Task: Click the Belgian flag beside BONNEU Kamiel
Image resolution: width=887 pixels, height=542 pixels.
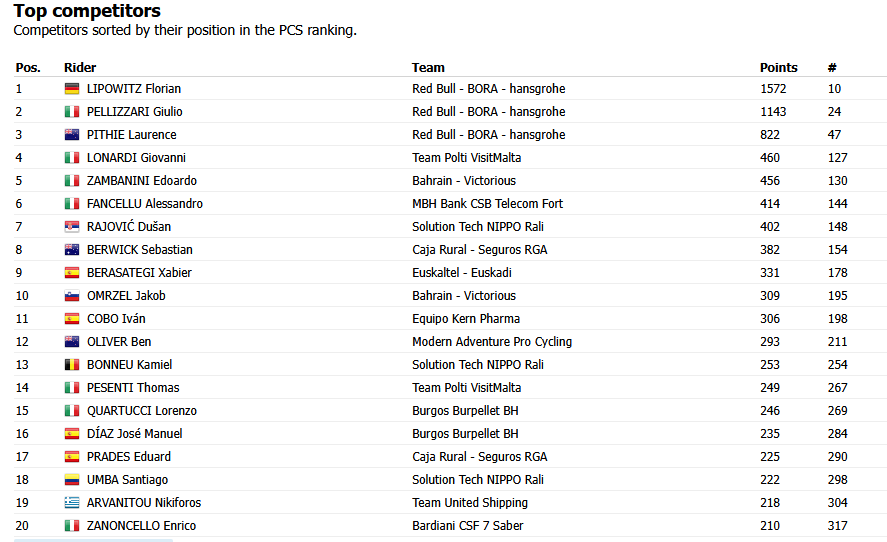Action: [72, 365]
